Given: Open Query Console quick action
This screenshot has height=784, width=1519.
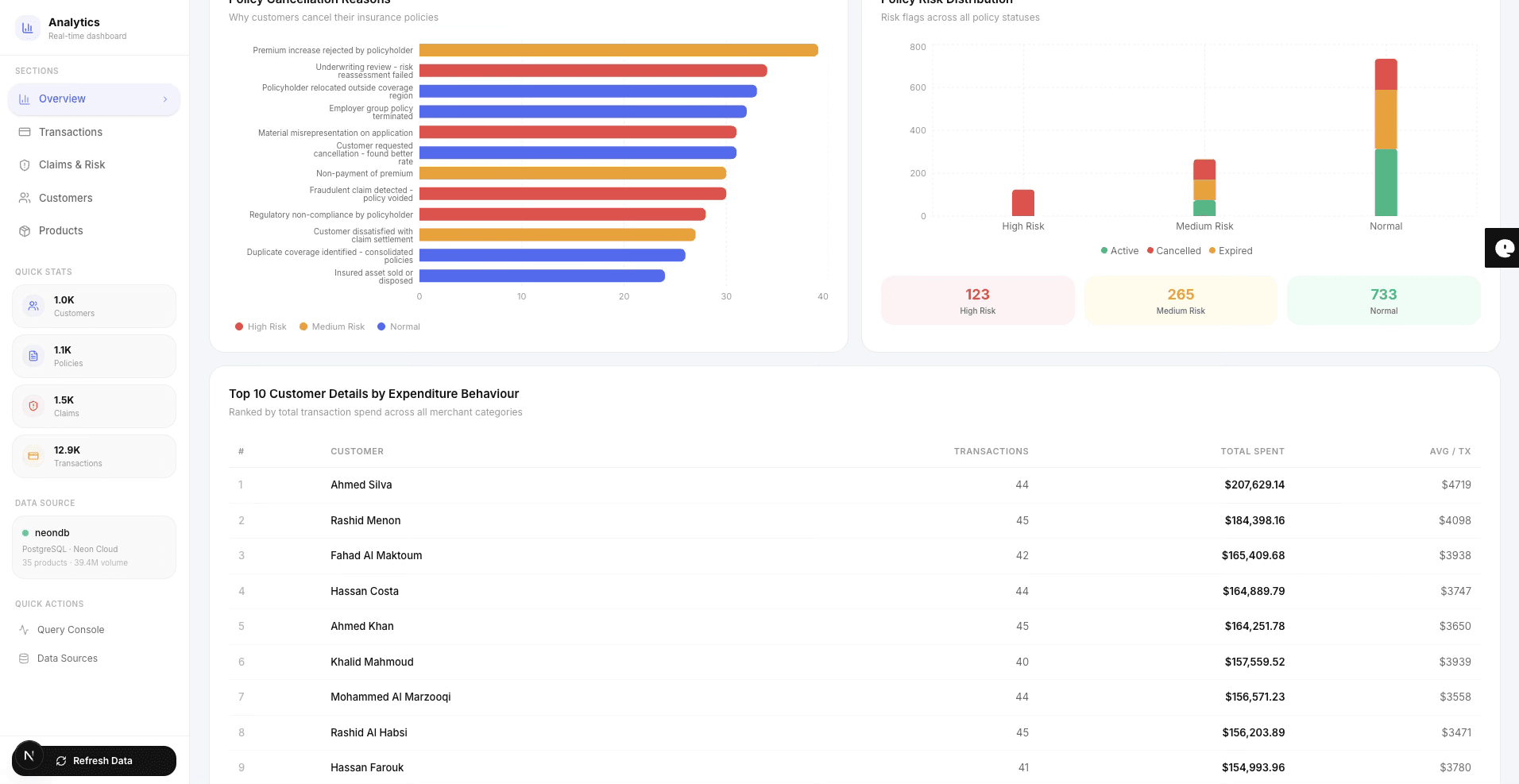Looking at the screenshot, I should pos(71,630).
